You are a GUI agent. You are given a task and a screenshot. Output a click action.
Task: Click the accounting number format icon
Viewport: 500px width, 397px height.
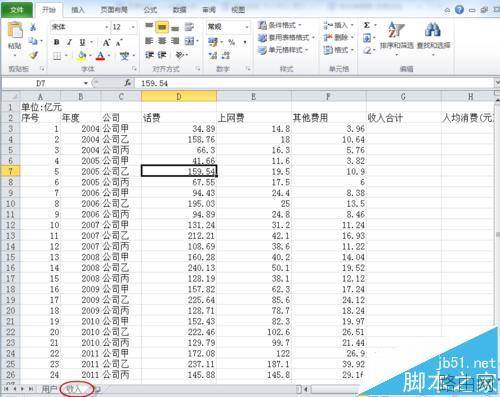pyautogui.click(x=213, y=42)
